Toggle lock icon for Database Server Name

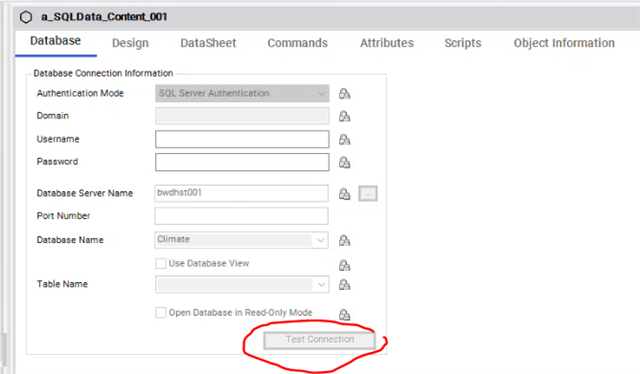(x=344, y=194)
